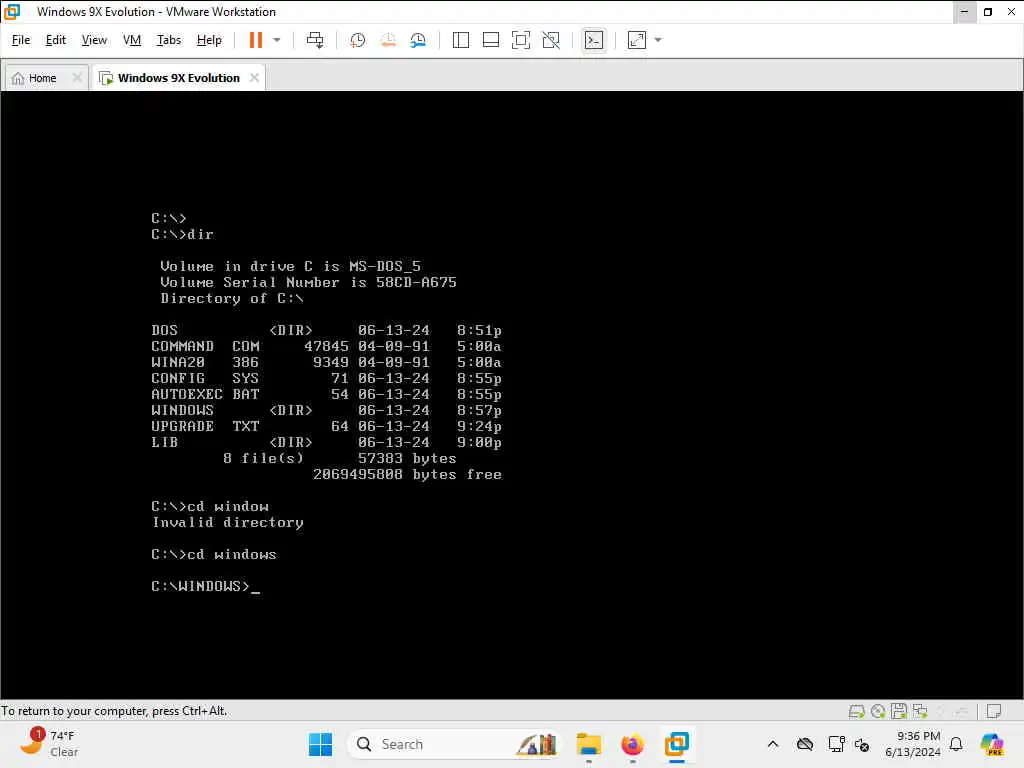This screenshot has height=768, width=1024.
Task: Open the VM menu
Action: click(x=132, y=40)
